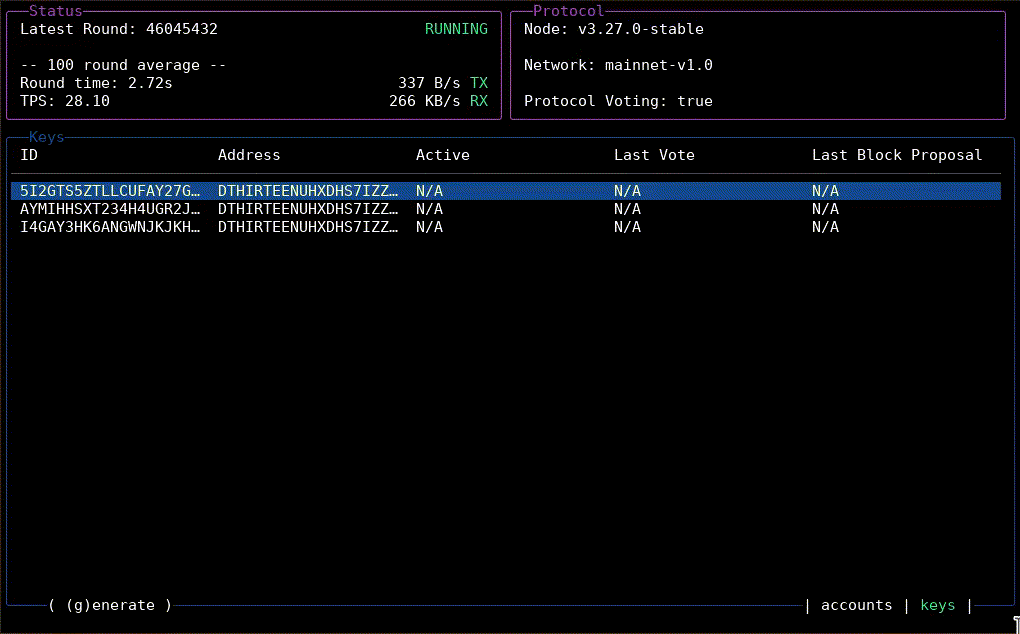This screenshot has width=1020, height=634.
Task: Switch to the keys tab
Action: (937, 605)
